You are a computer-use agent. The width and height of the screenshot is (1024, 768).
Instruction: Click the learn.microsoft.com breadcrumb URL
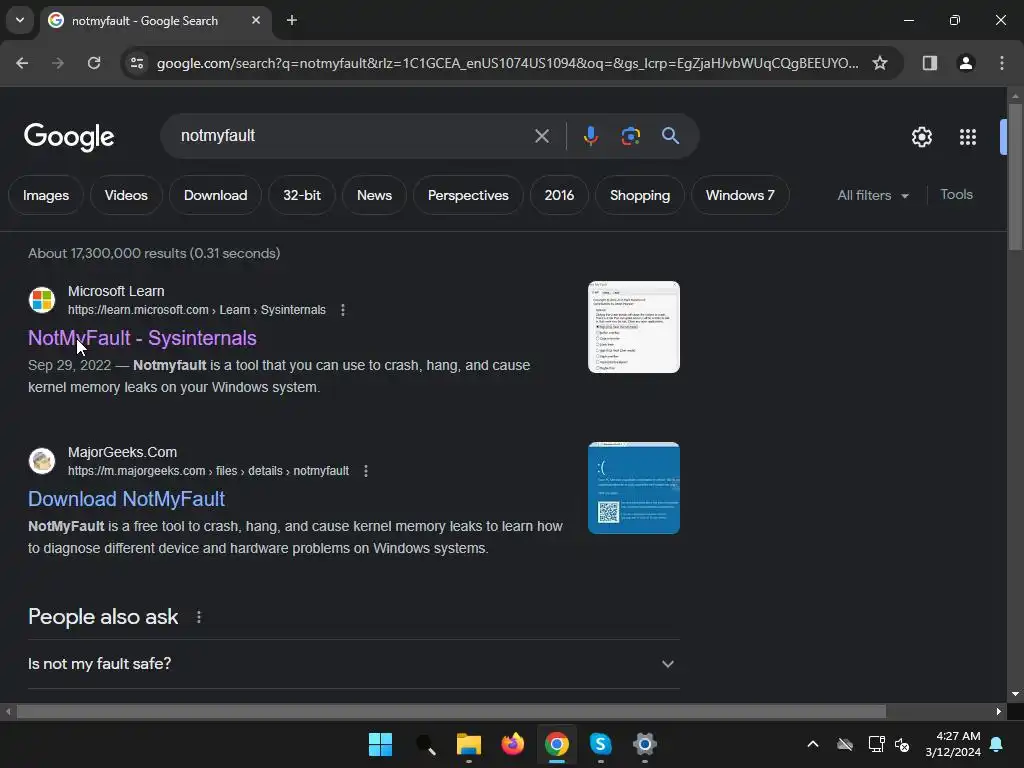click(197, 310)
